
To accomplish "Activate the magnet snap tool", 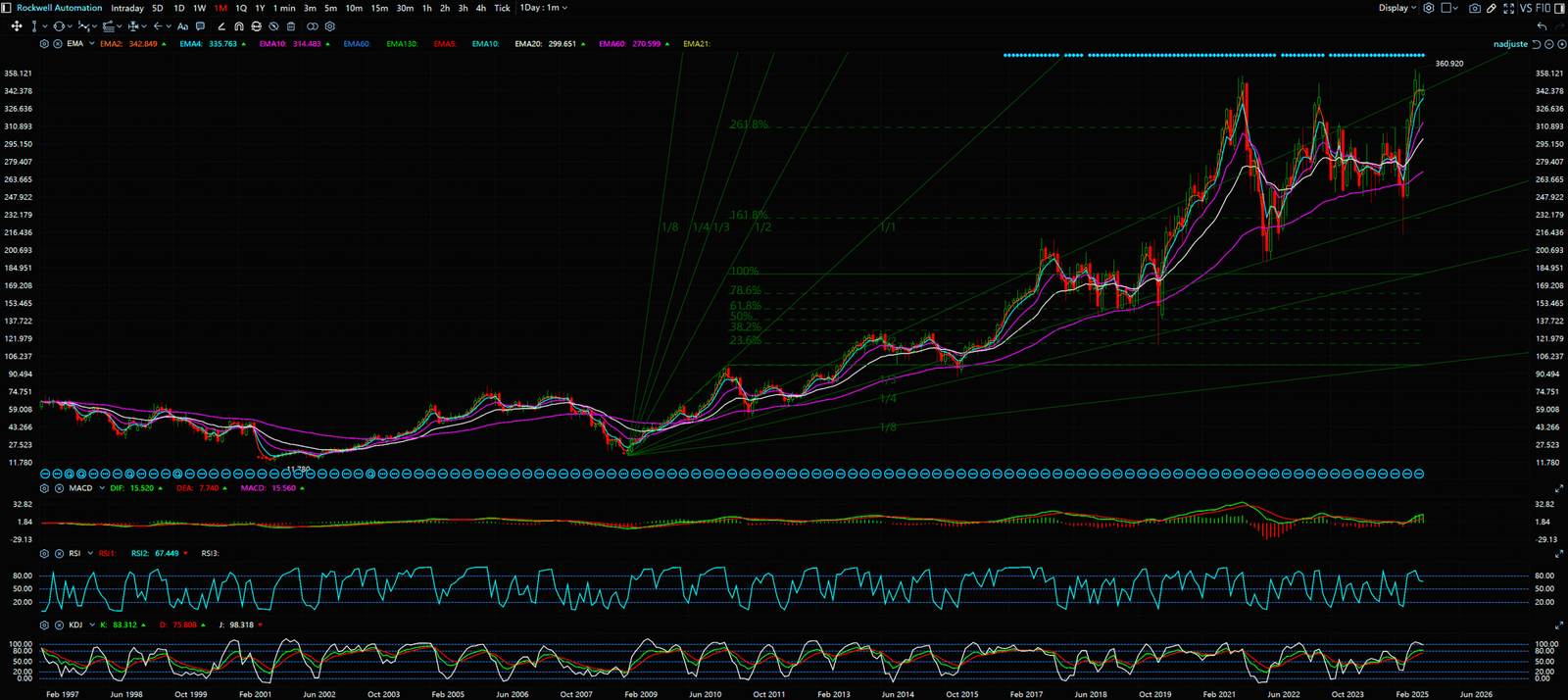I will [x=238, y=26].
